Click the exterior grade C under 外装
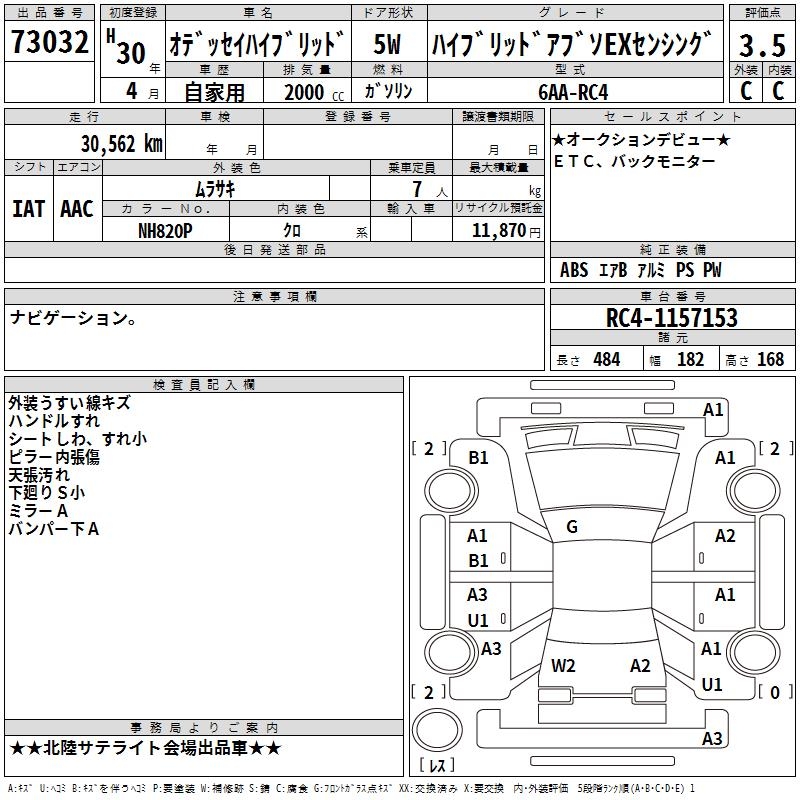Viewport: 800px width, 800px height. pos(746,90)
